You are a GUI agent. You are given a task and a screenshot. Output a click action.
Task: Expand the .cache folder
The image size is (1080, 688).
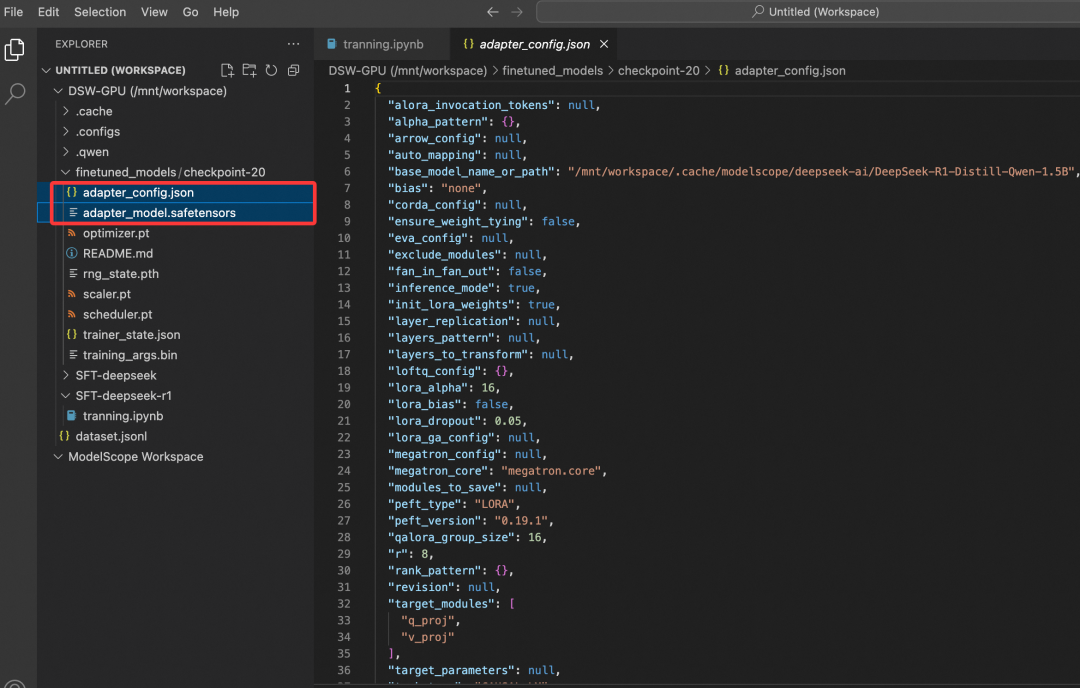click(65, 111)
